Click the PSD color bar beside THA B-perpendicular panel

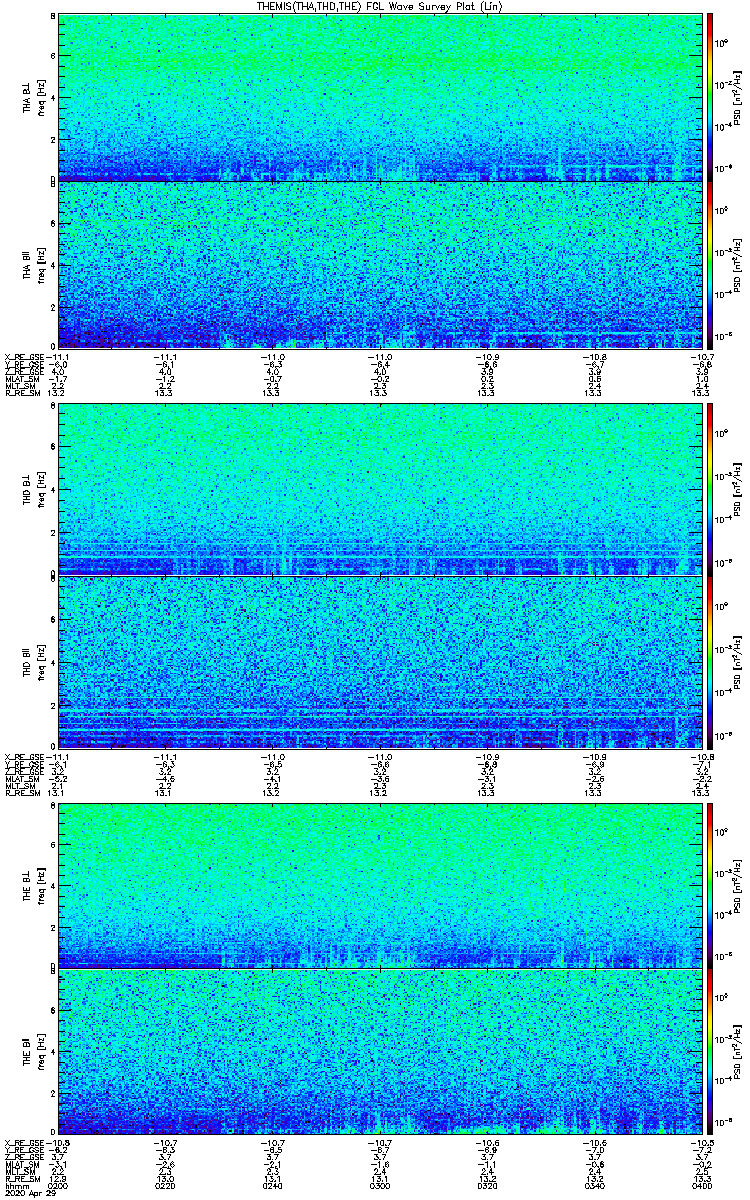[x=711, y=97]
